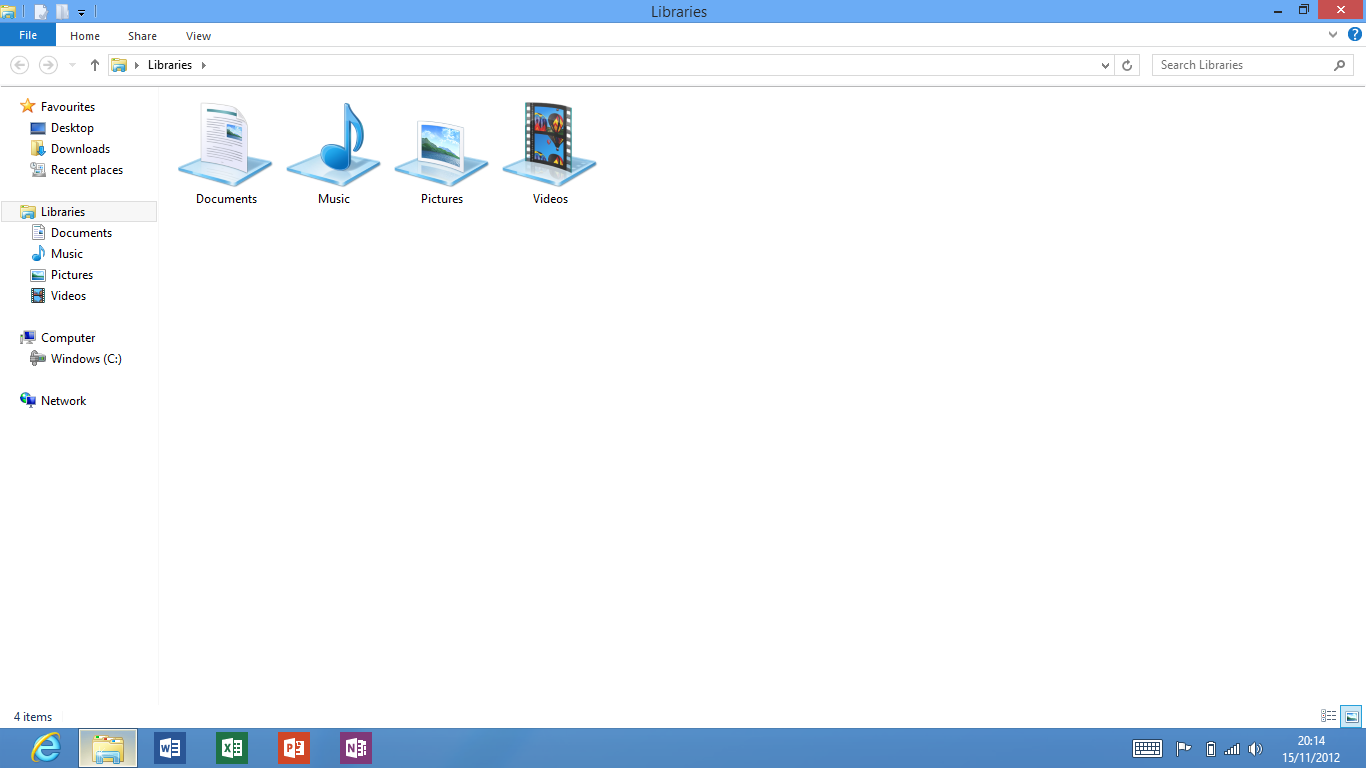Open Help via the blue question mark
This screenshot has height=768, width=1366.
click(1355, 34)
